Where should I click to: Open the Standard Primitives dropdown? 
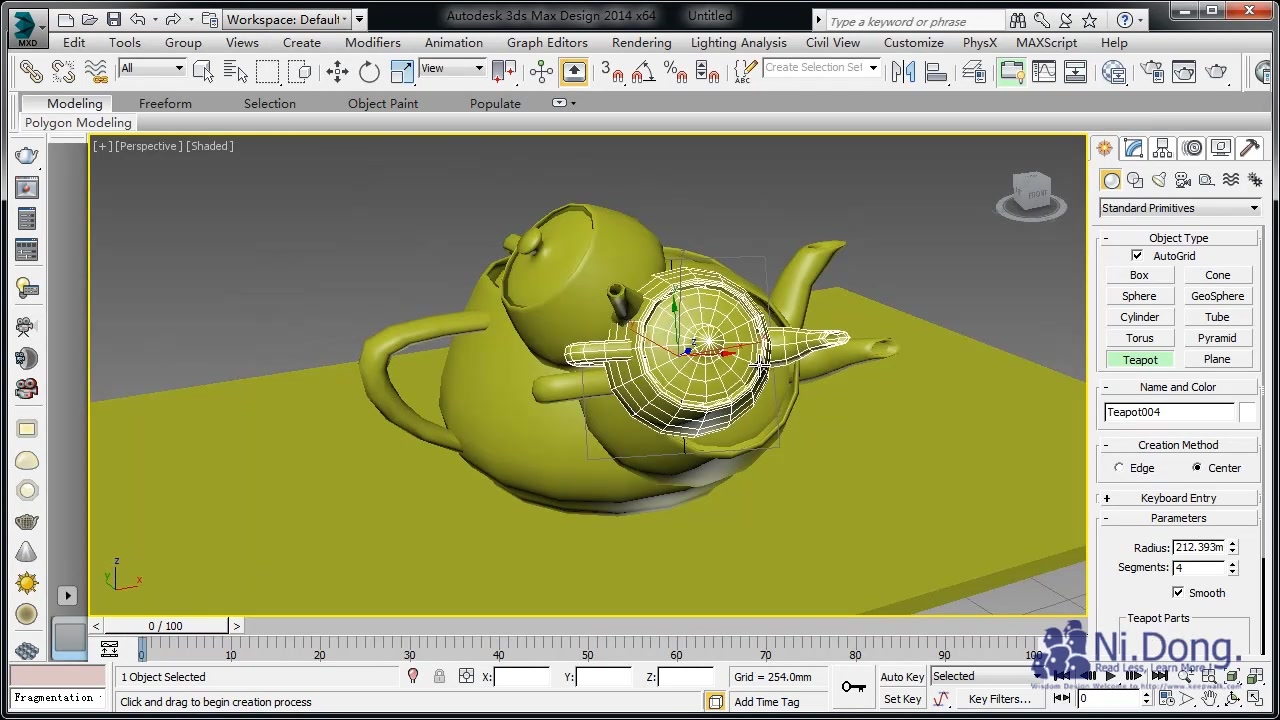point(1180,208)
